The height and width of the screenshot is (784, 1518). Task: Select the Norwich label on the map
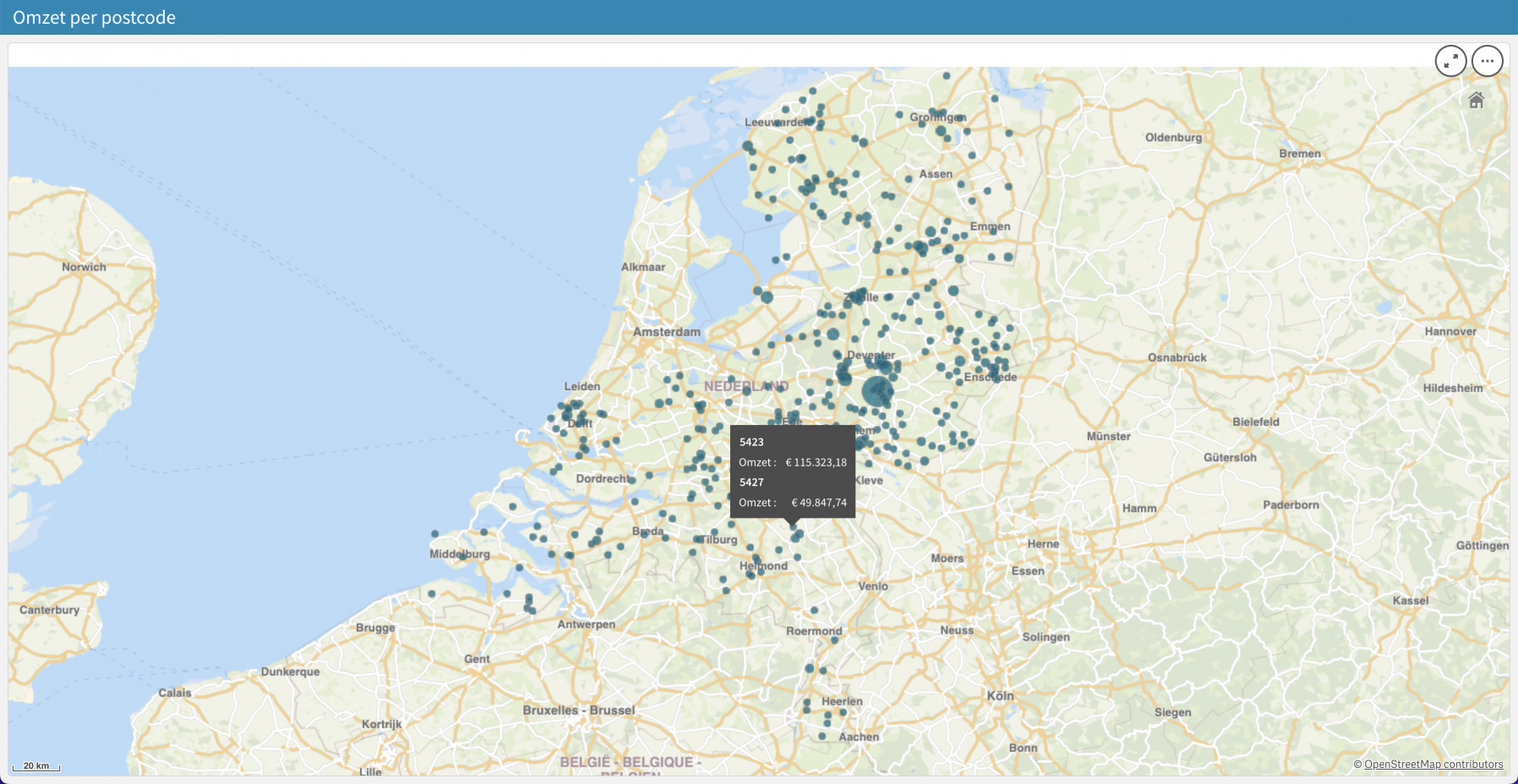84,267
